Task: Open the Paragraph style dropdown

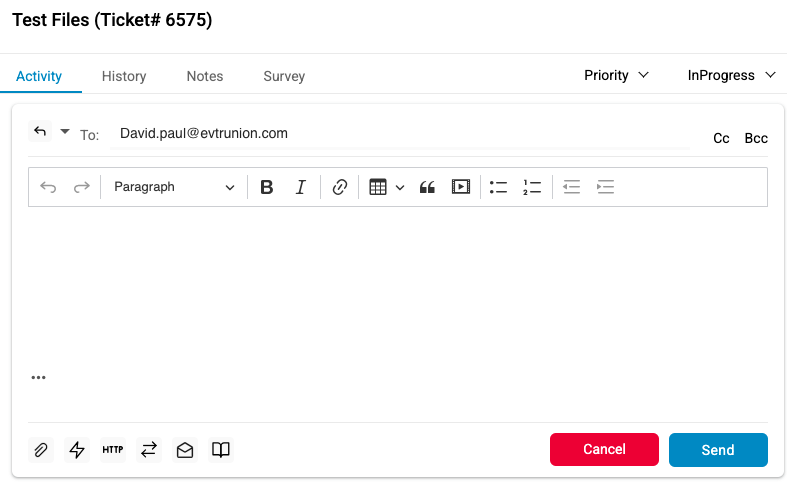Action: pyautogui.click(x=174, y=187)
